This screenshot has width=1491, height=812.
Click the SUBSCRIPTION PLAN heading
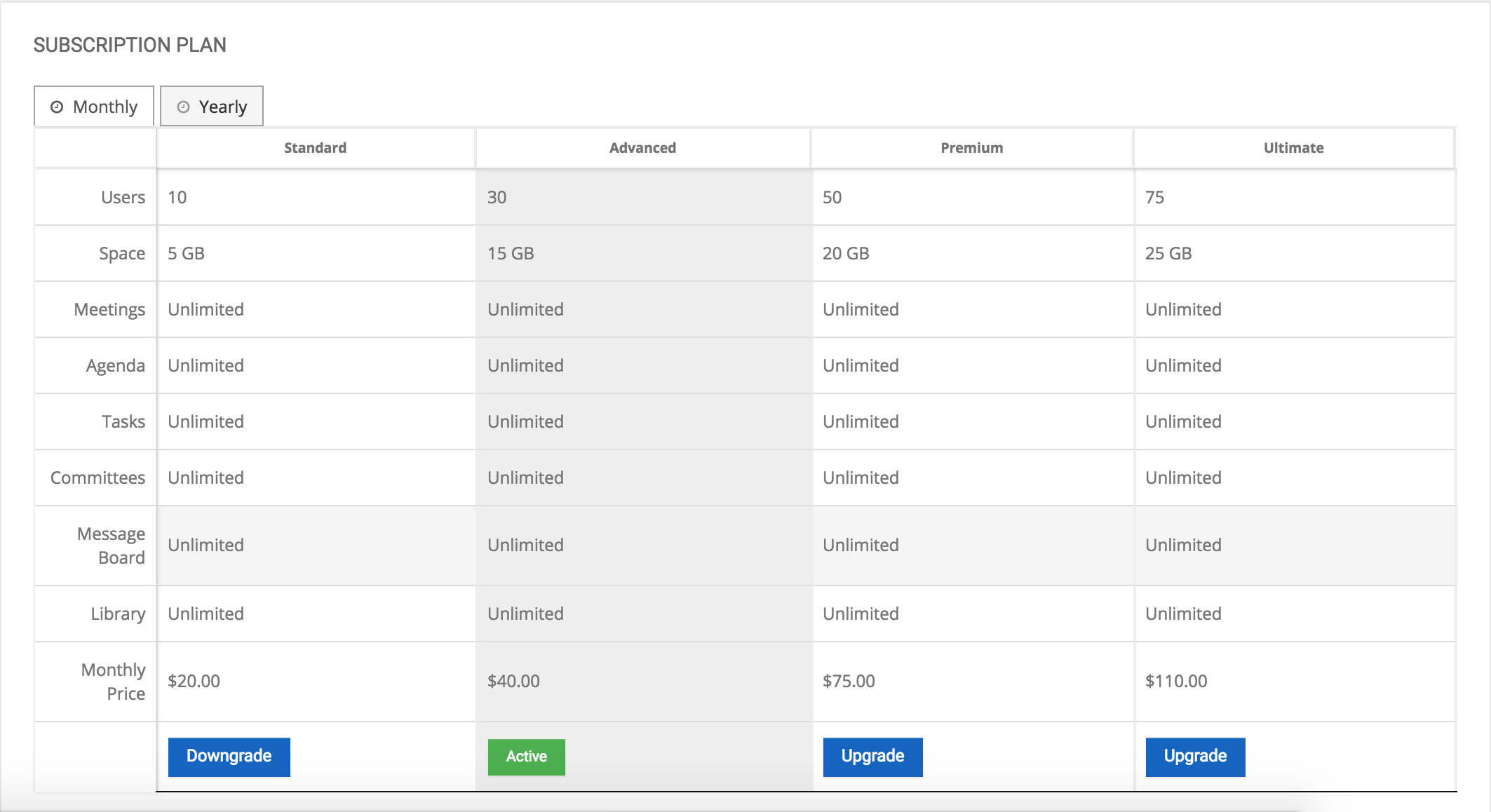point(130,45)
